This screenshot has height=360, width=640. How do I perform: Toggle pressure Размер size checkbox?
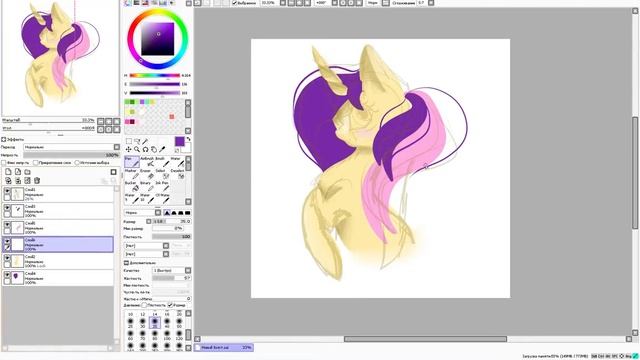[x=170, y=305]
